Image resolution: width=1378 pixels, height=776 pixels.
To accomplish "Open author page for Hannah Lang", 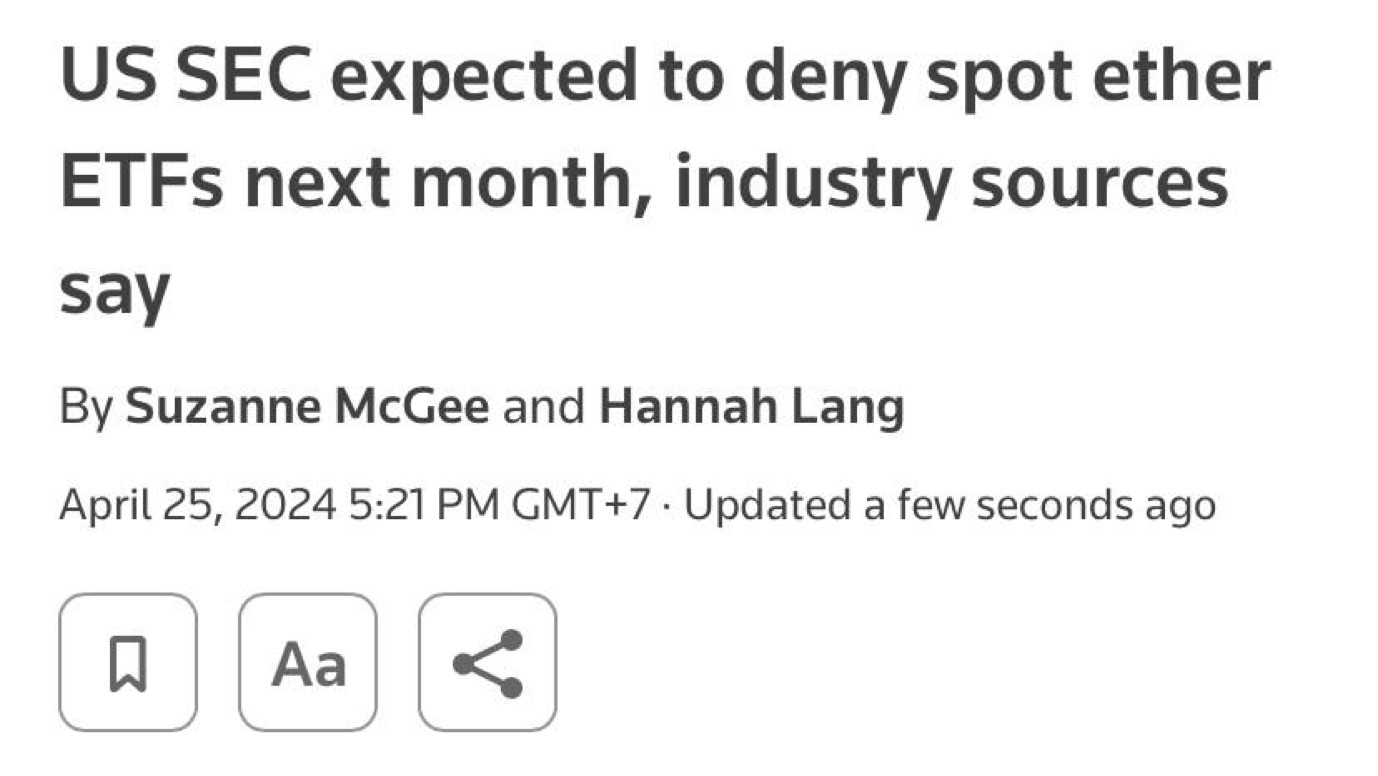I will (751, 407).
